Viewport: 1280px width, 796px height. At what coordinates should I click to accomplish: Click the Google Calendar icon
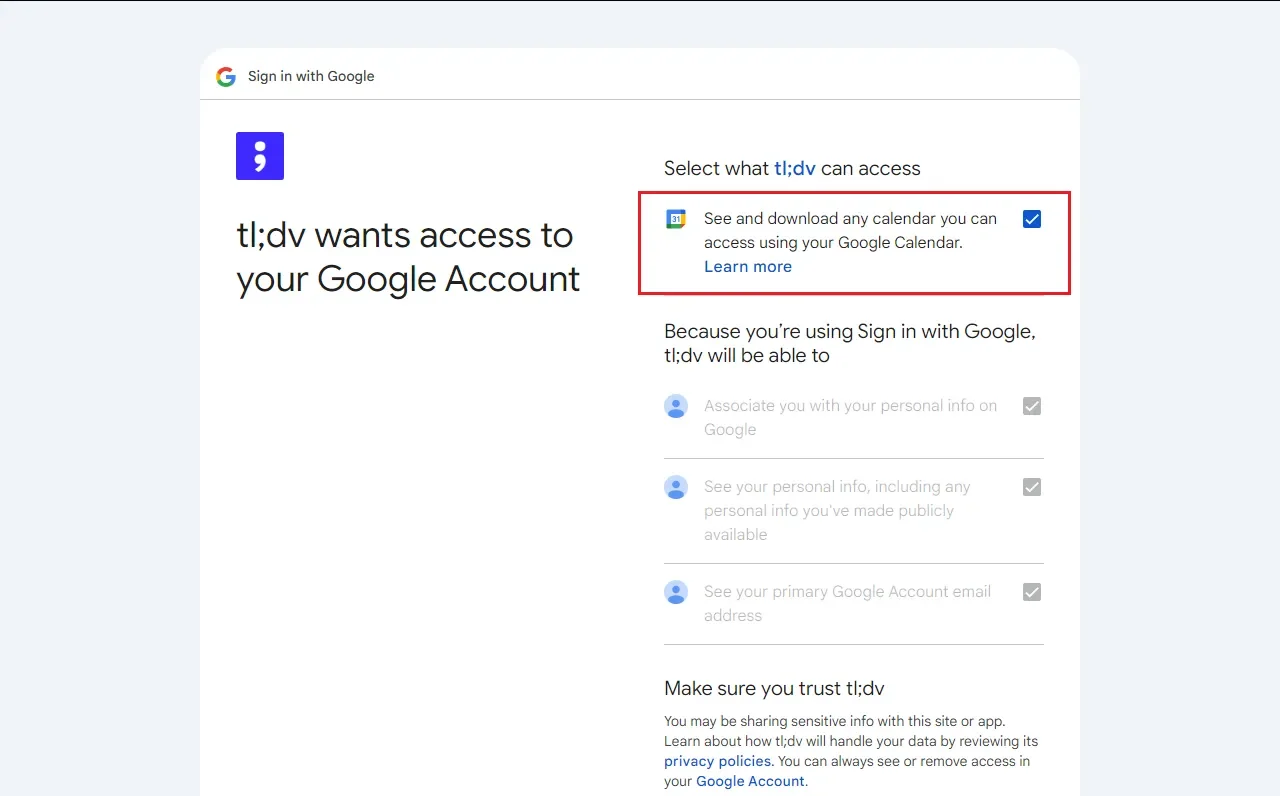[x=676, y=219]
